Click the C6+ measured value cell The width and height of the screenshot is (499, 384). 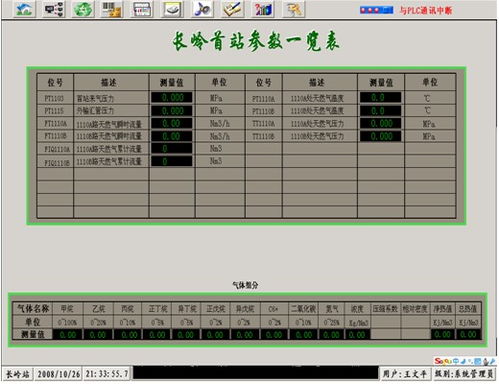pyautogui.click(x=274, y=334)
